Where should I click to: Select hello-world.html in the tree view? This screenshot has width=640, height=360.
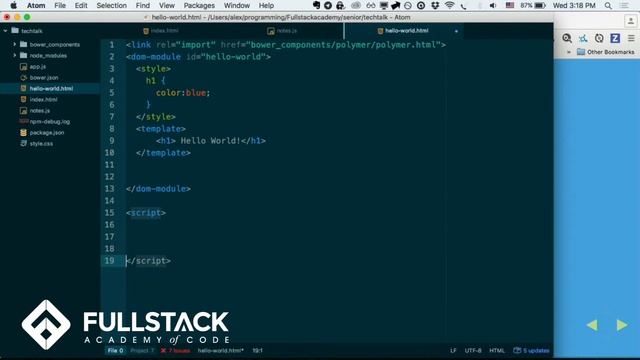tap(51, 89)
